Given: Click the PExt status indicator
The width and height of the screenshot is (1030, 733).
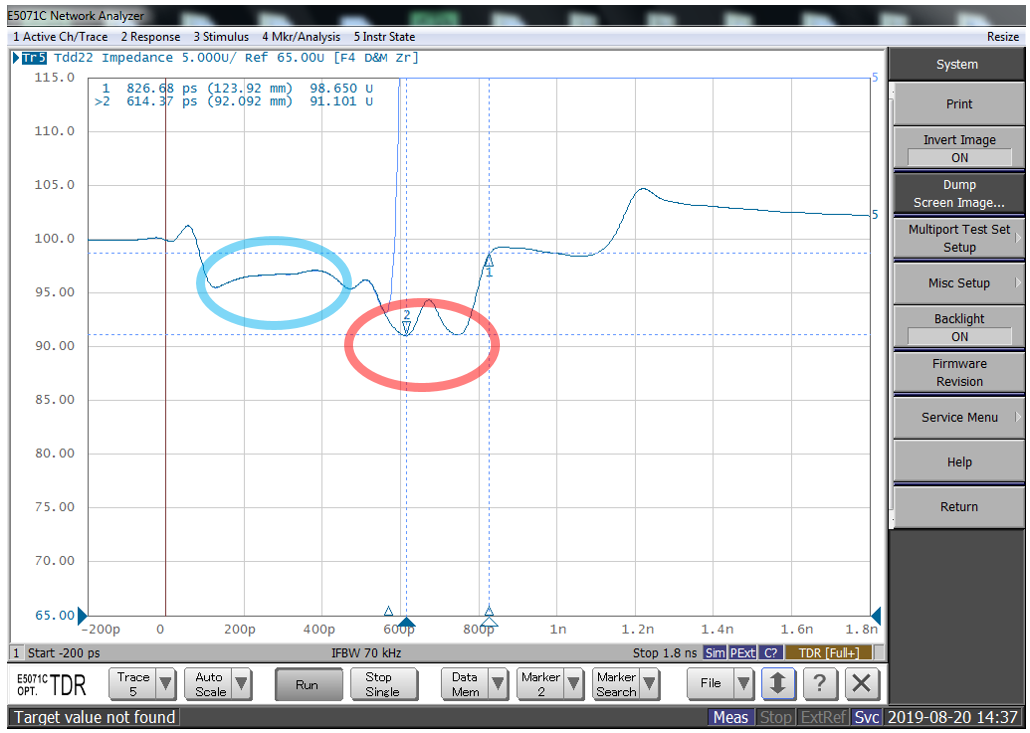Looking at the screenshot, I should (742, 653).
